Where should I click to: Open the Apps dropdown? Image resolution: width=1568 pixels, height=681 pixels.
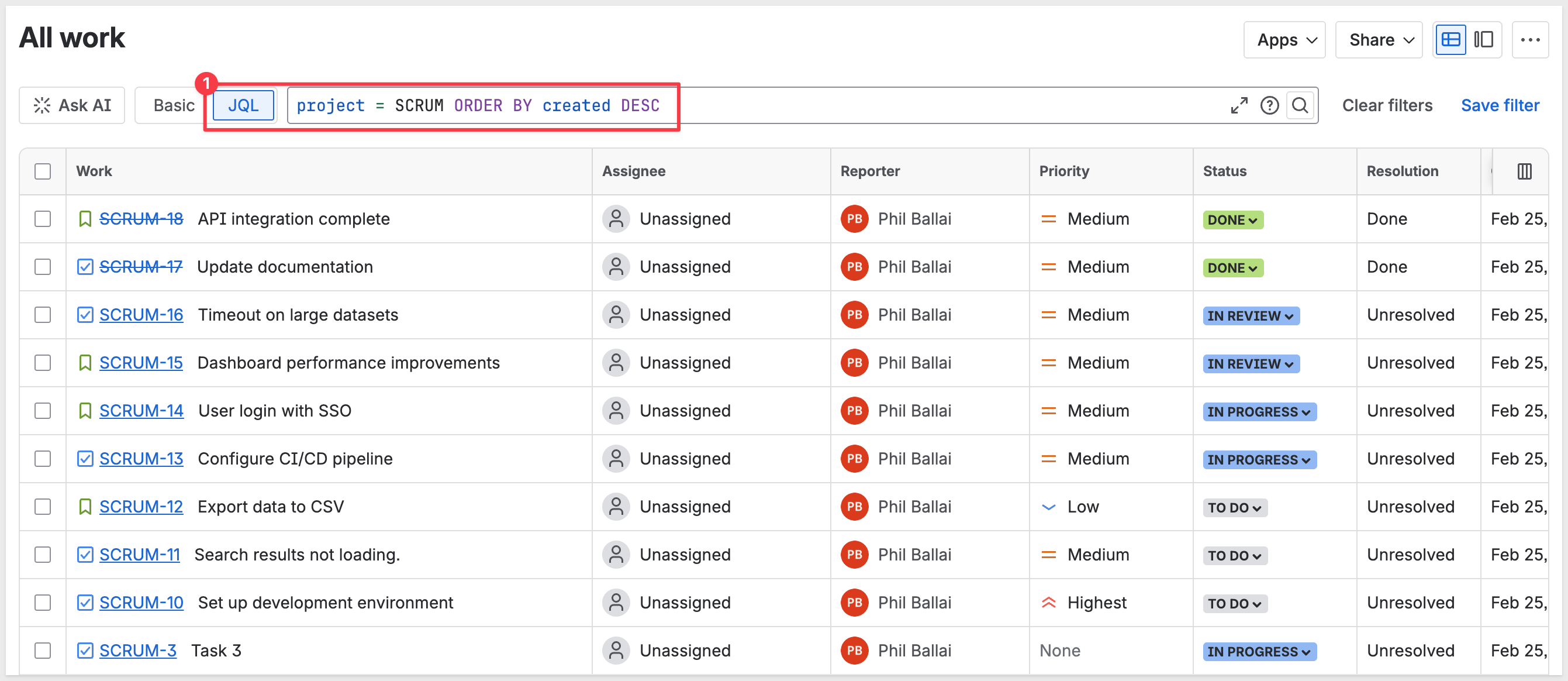pyautogui.click(x=1286, y=40)
